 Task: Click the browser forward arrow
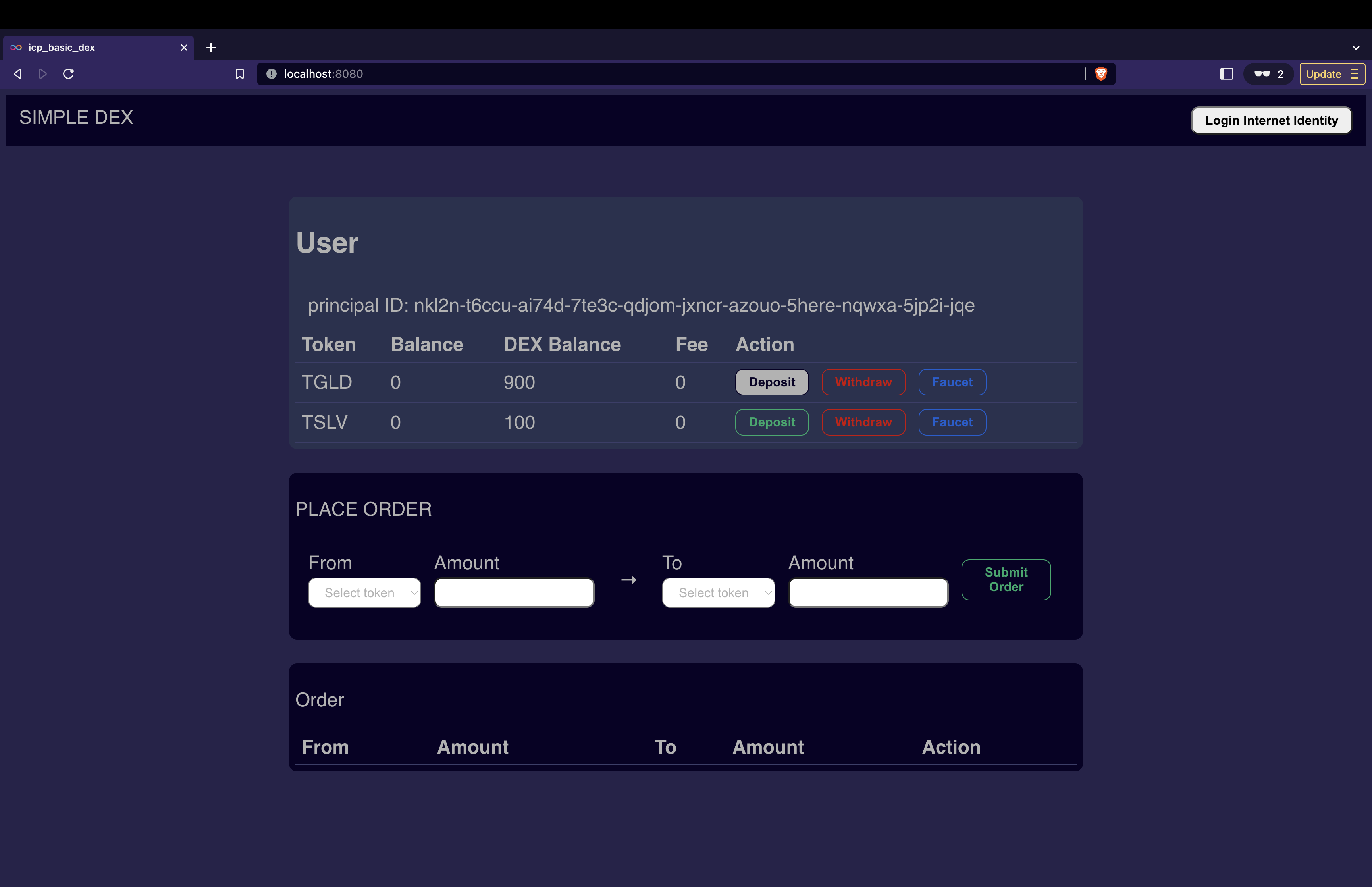coord(42,74)
